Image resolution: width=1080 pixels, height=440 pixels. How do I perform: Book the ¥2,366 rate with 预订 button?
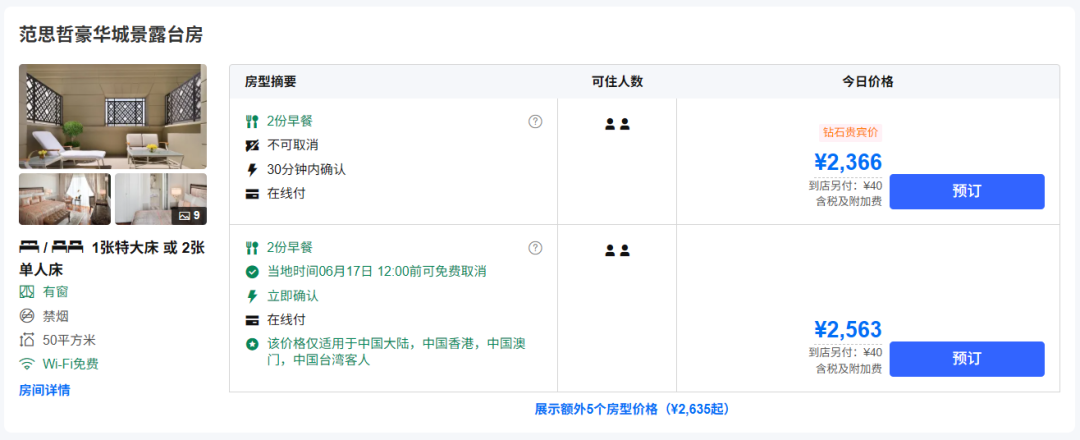click(x=966, y=191)
